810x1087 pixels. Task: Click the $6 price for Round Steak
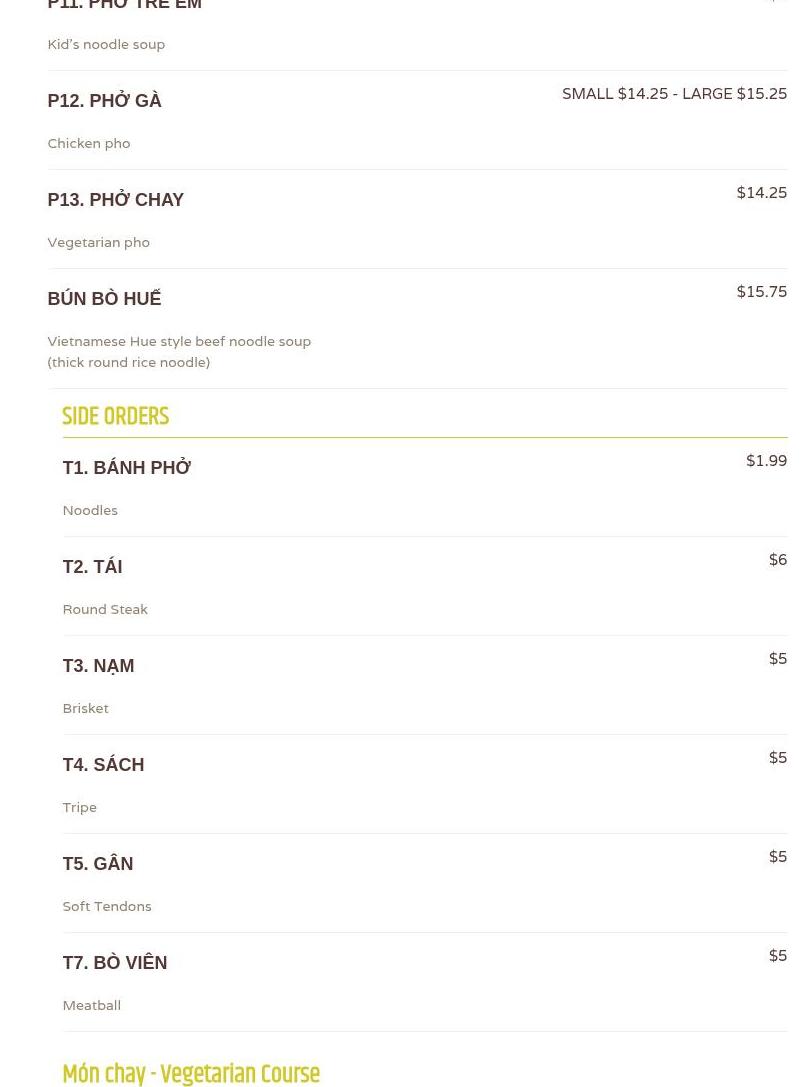point(777,560)
